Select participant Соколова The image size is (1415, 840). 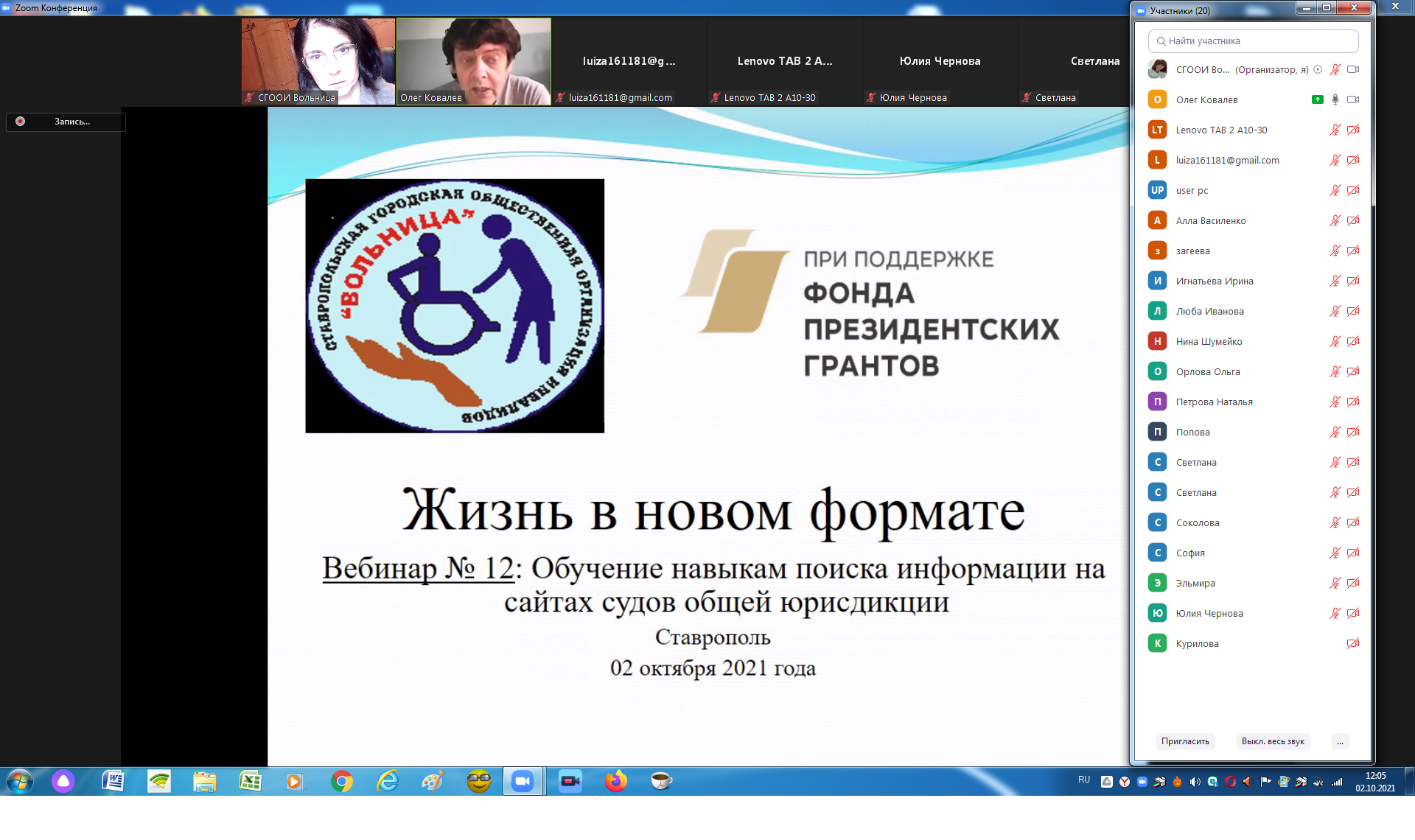[1254, 522]
